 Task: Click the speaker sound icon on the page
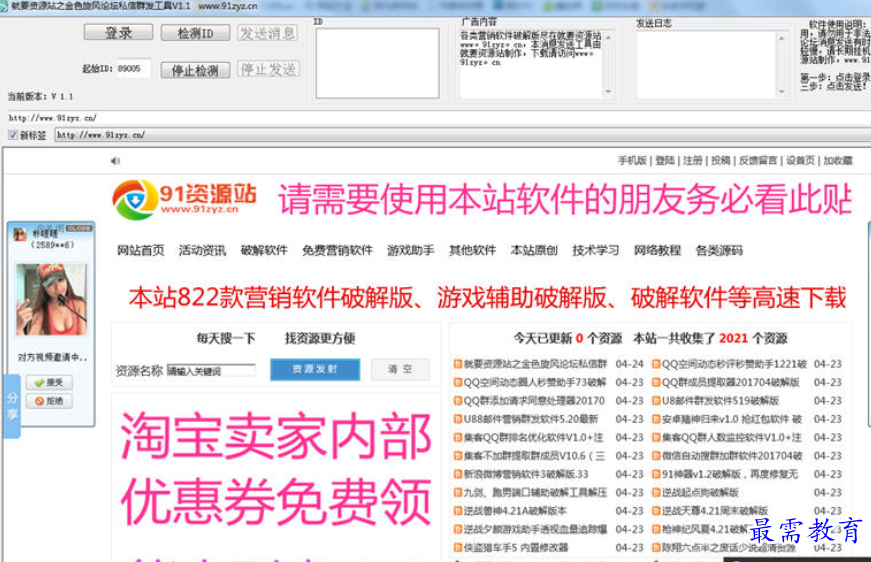click(x=115, y=161)
